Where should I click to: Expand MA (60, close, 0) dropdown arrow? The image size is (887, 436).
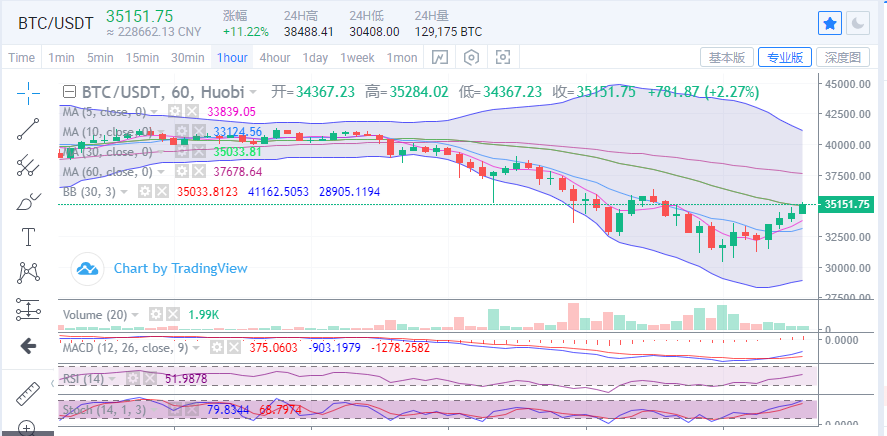pos(162,172)
